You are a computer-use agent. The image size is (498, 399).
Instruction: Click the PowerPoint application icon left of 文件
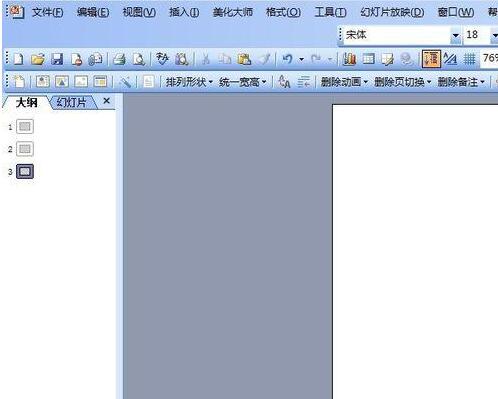click(16, 12)
